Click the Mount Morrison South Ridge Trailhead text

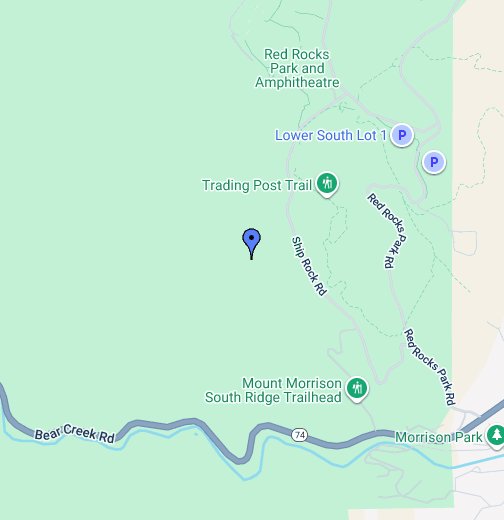point(273,390)
